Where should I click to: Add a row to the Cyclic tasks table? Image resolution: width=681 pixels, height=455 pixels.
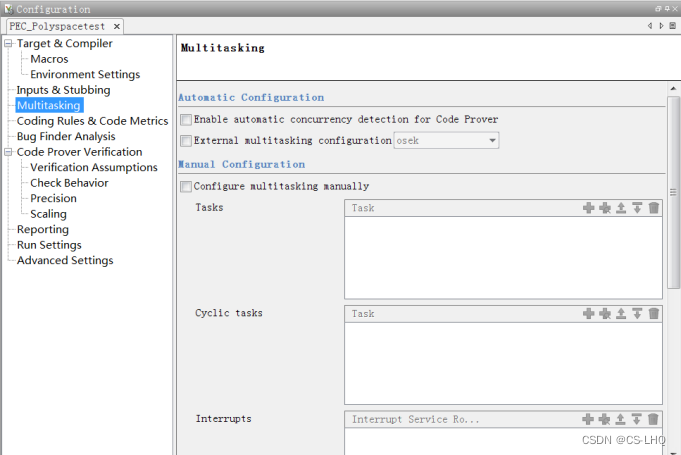(x=588, y=313)
